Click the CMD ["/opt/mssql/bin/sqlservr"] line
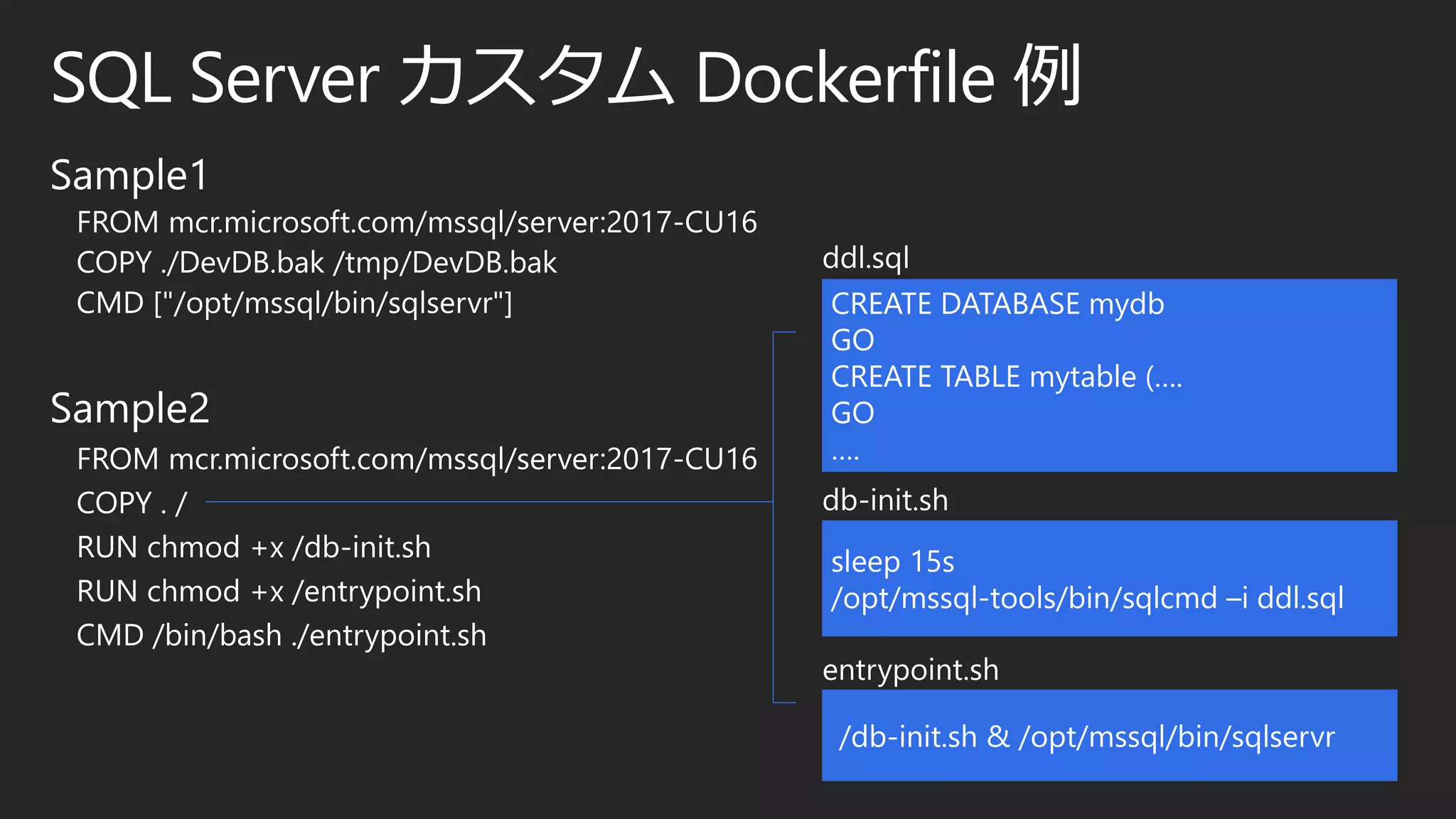 (x=294, y=304)
